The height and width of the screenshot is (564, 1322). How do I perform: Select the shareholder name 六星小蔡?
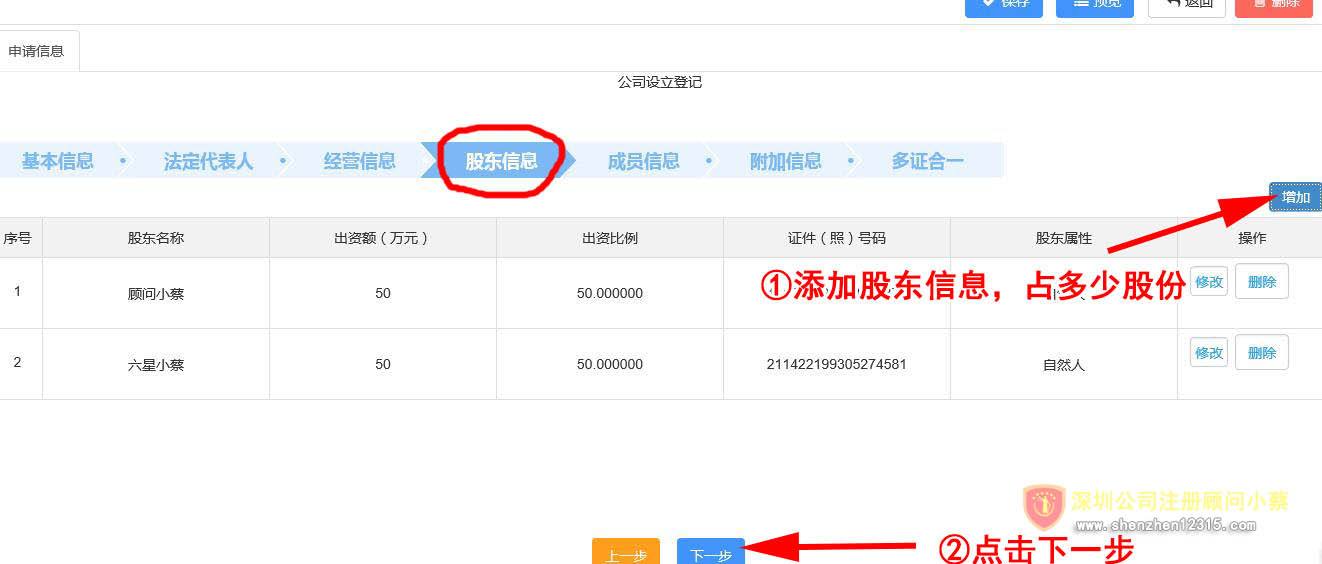[x=156, y=365]
